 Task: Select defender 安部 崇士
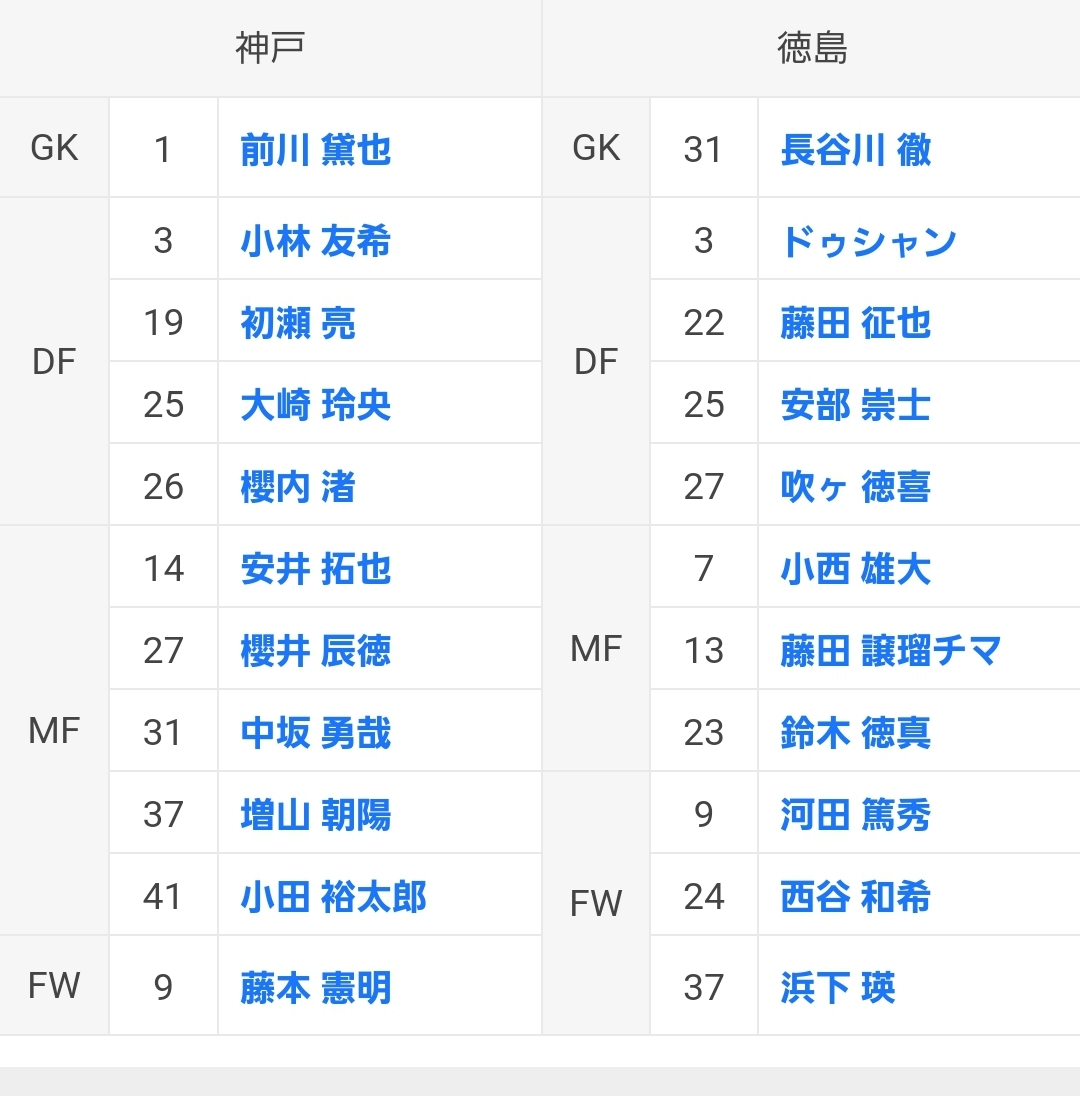[x=855, y=405]
